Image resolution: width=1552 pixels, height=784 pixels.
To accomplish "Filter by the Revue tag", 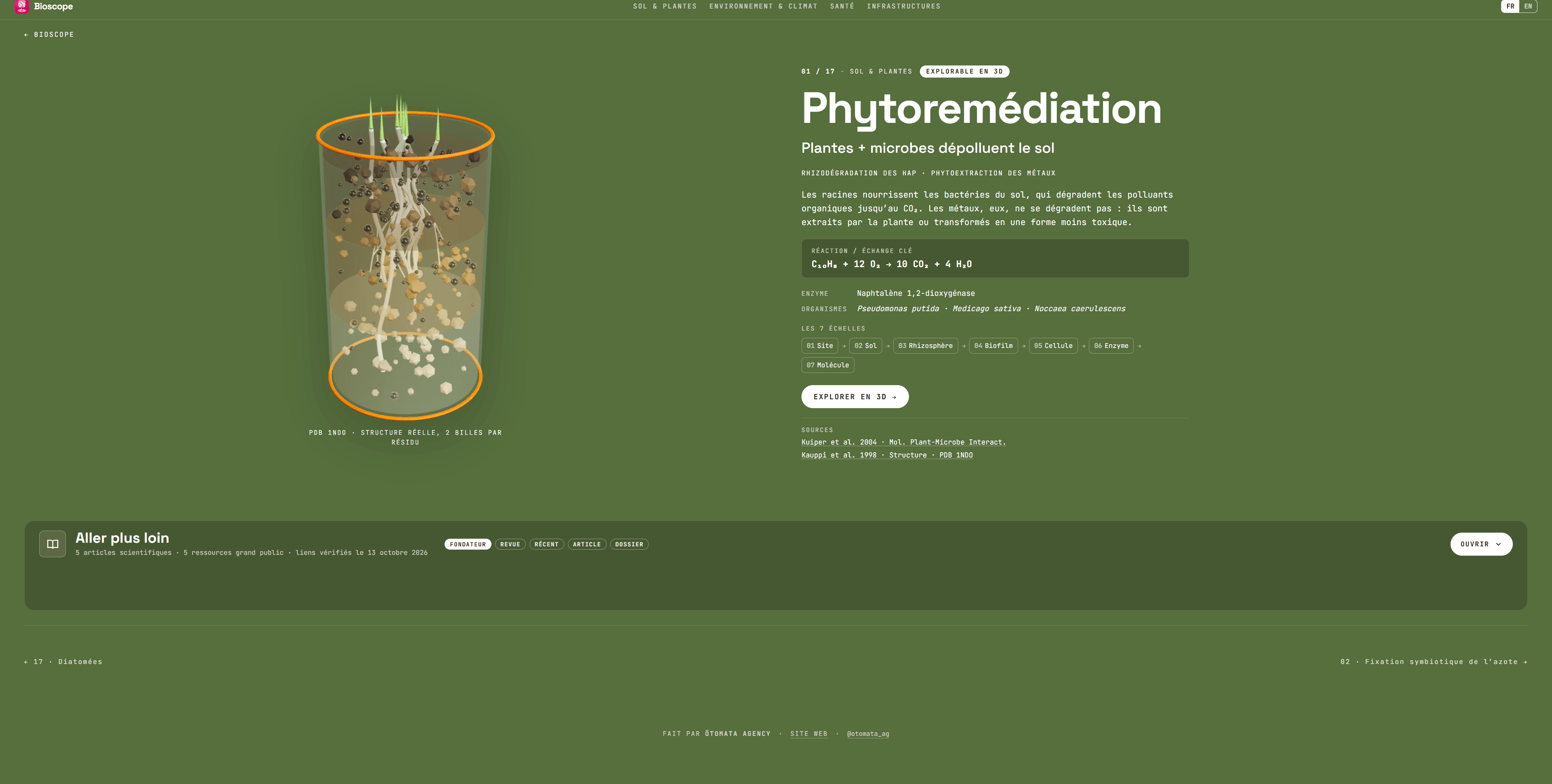I will click(x=510, y=545).
